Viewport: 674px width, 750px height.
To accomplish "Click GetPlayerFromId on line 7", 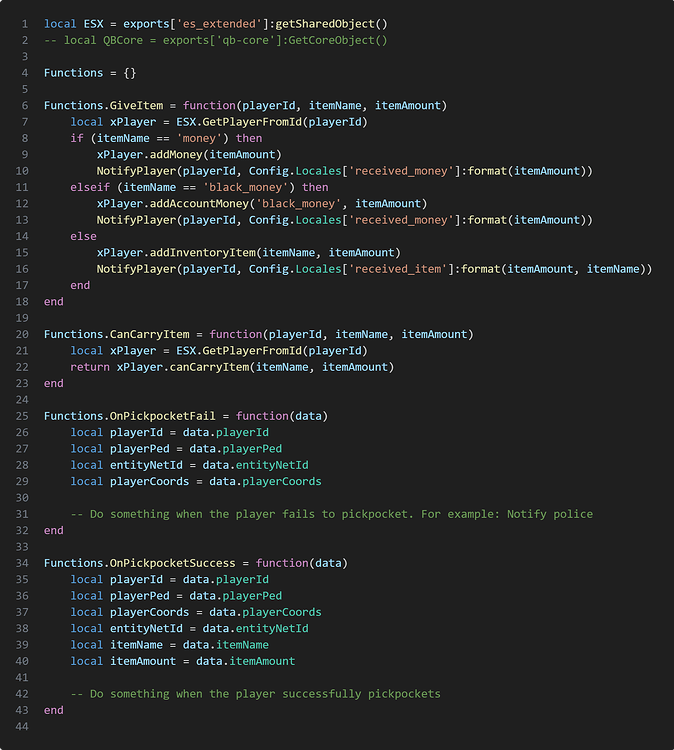I will [x=252, y=122].
